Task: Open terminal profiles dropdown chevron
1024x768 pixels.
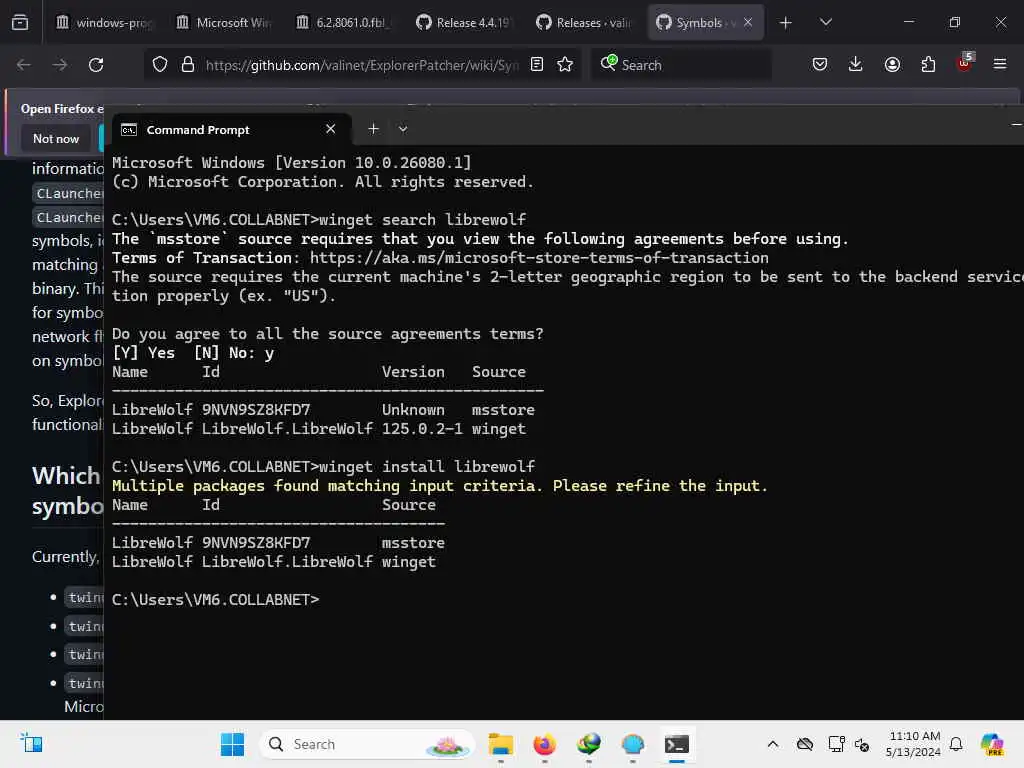Action: (403, 129)
